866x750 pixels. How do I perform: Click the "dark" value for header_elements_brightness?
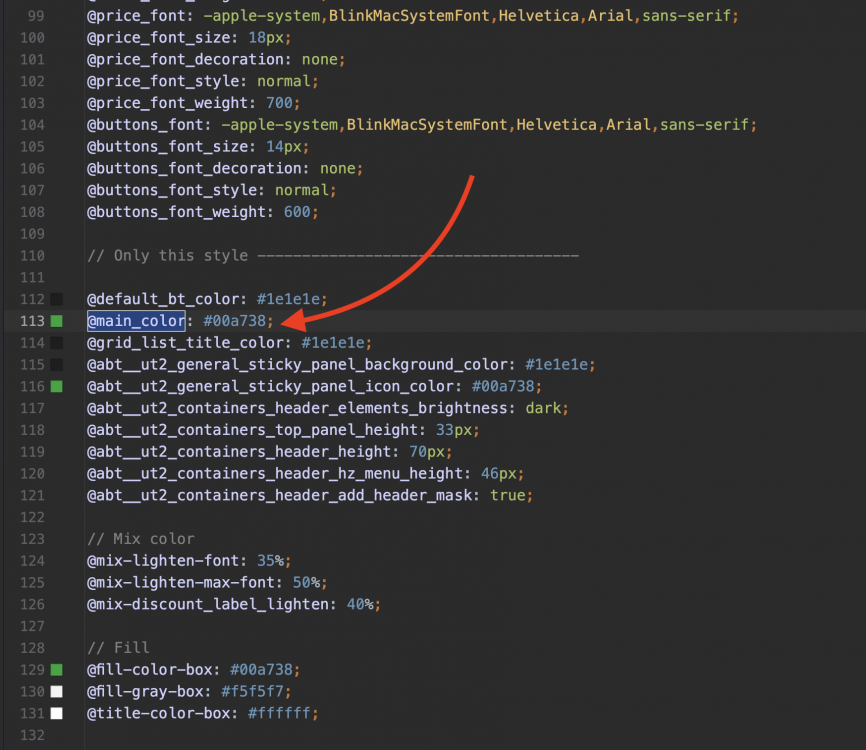(548, 408)
